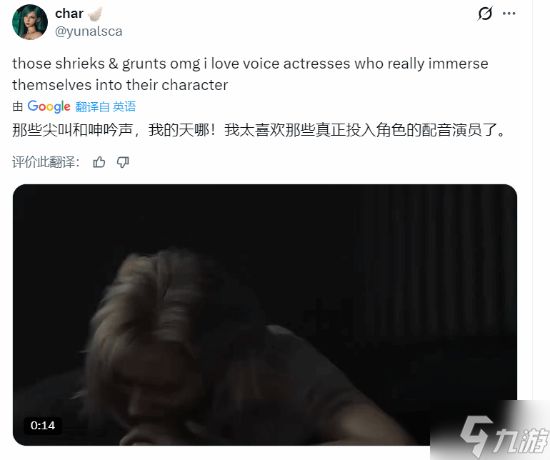Play the embedded dark video
This screenshot has height=460, width=550.
coord(265,315)
